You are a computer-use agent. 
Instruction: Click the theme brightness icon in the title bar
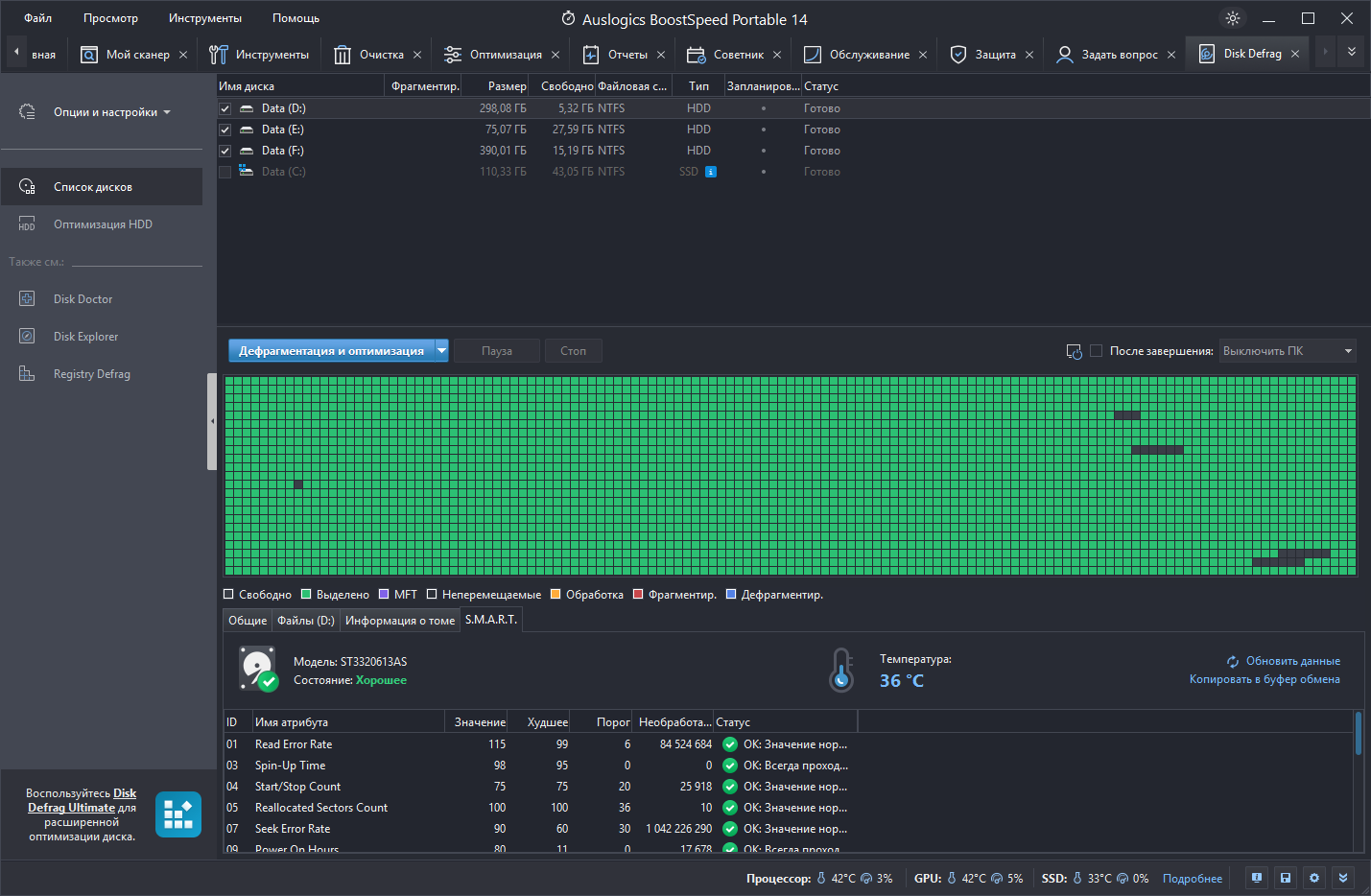pos(1233,18)
